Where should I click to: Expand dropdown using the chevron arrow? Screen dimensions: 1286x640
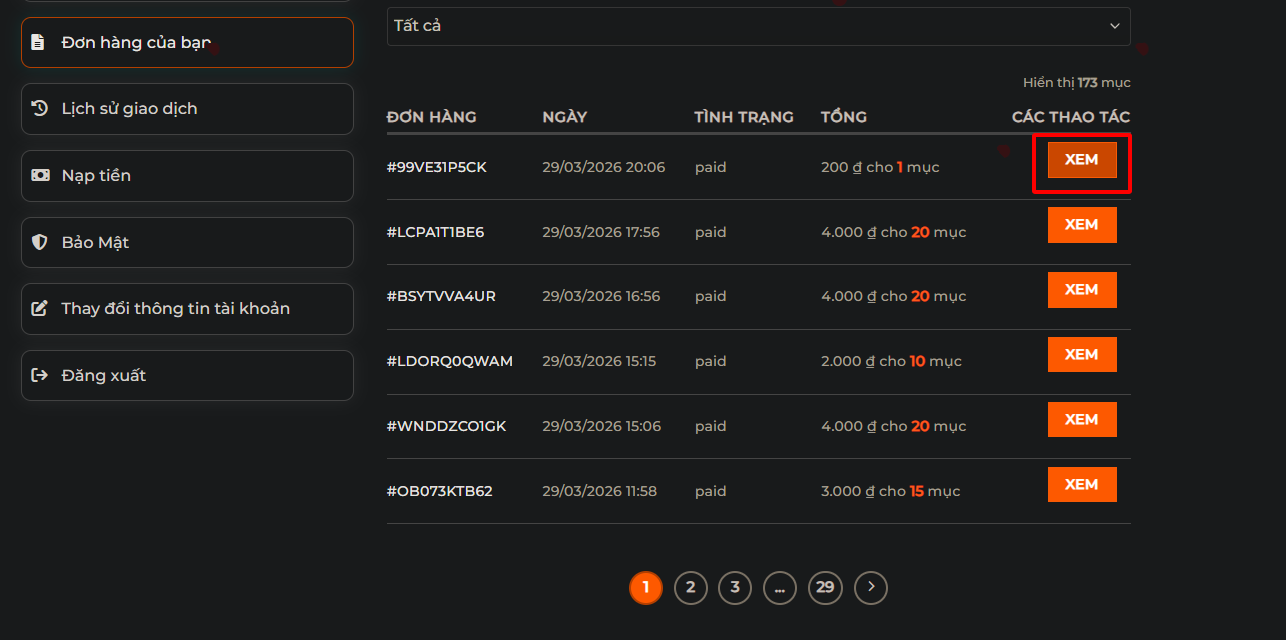pos(1114,26)
